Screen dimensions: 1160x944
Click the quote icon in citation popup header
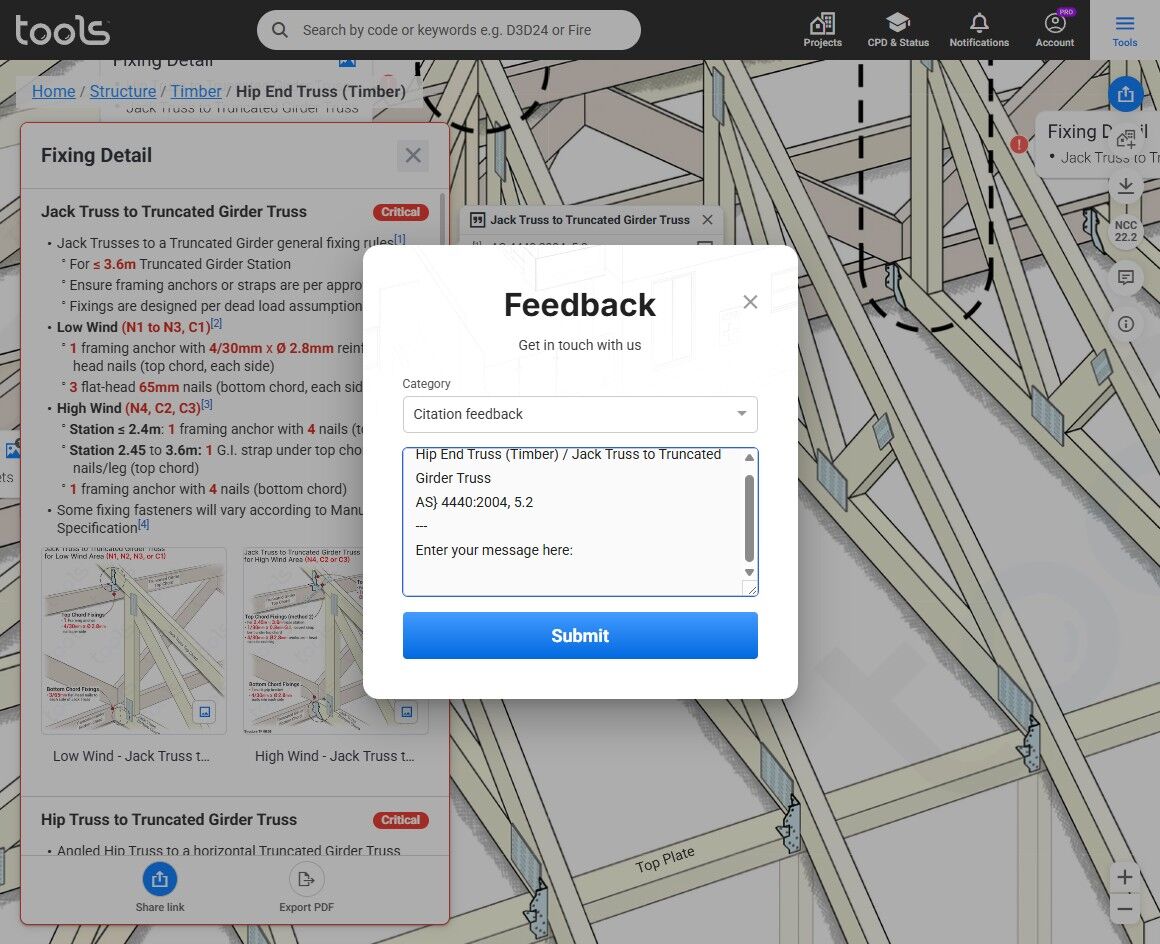(477, 220)
